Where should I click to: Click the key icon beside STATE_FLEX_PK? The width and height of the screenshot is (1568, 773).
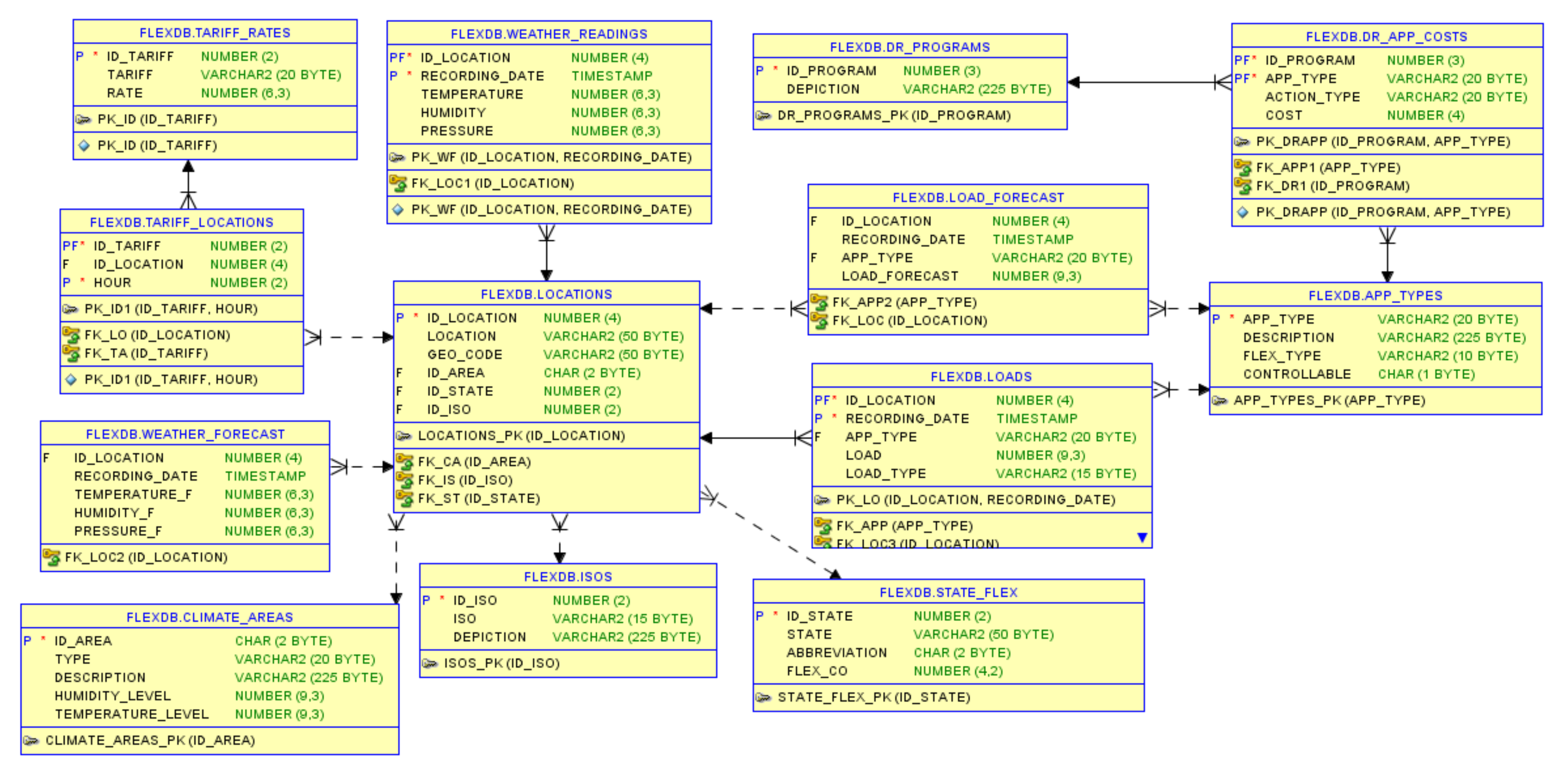pos(763,697)
